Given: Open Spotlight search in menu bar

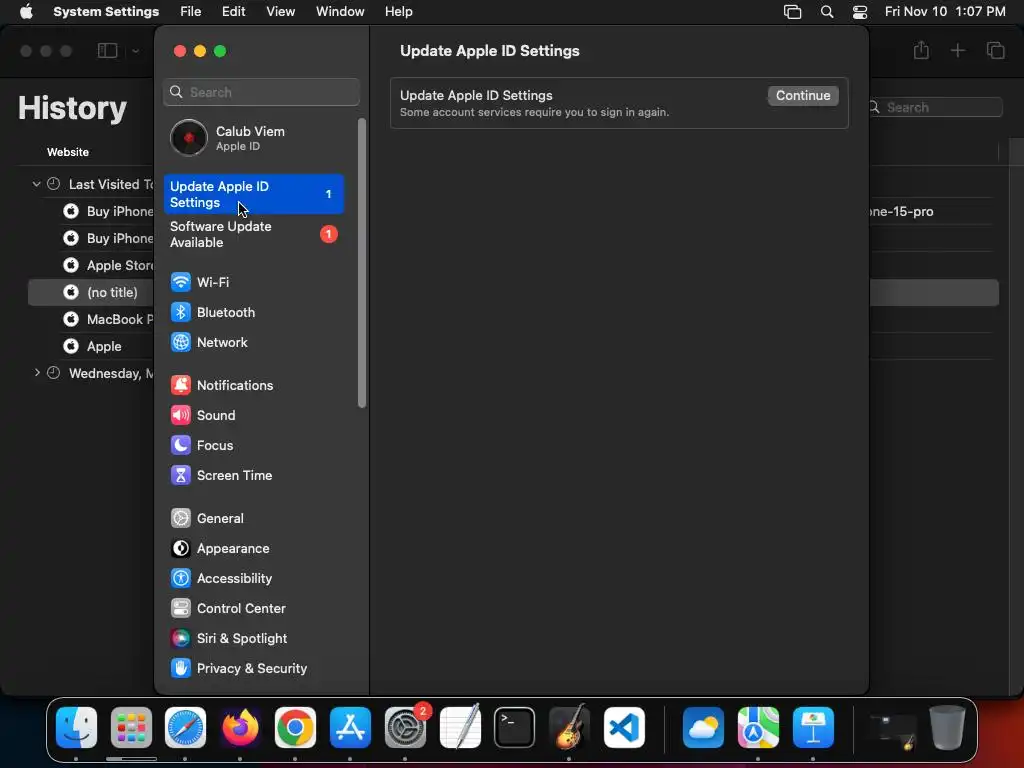Looking at the screenshot, I should (827, 12).
